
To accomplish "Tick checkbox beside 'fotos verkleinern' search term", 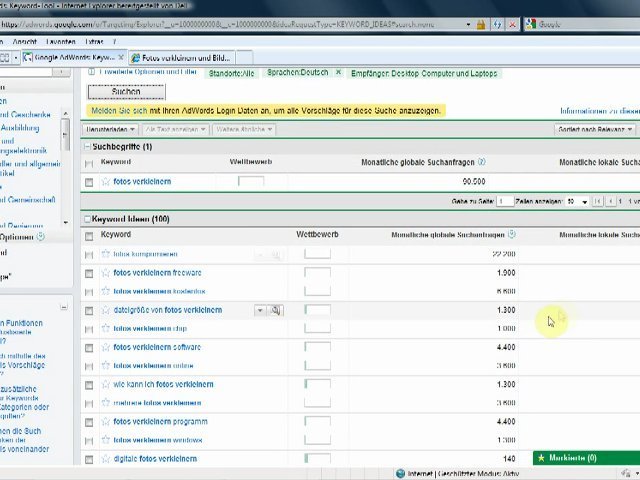I will [89, 182].
